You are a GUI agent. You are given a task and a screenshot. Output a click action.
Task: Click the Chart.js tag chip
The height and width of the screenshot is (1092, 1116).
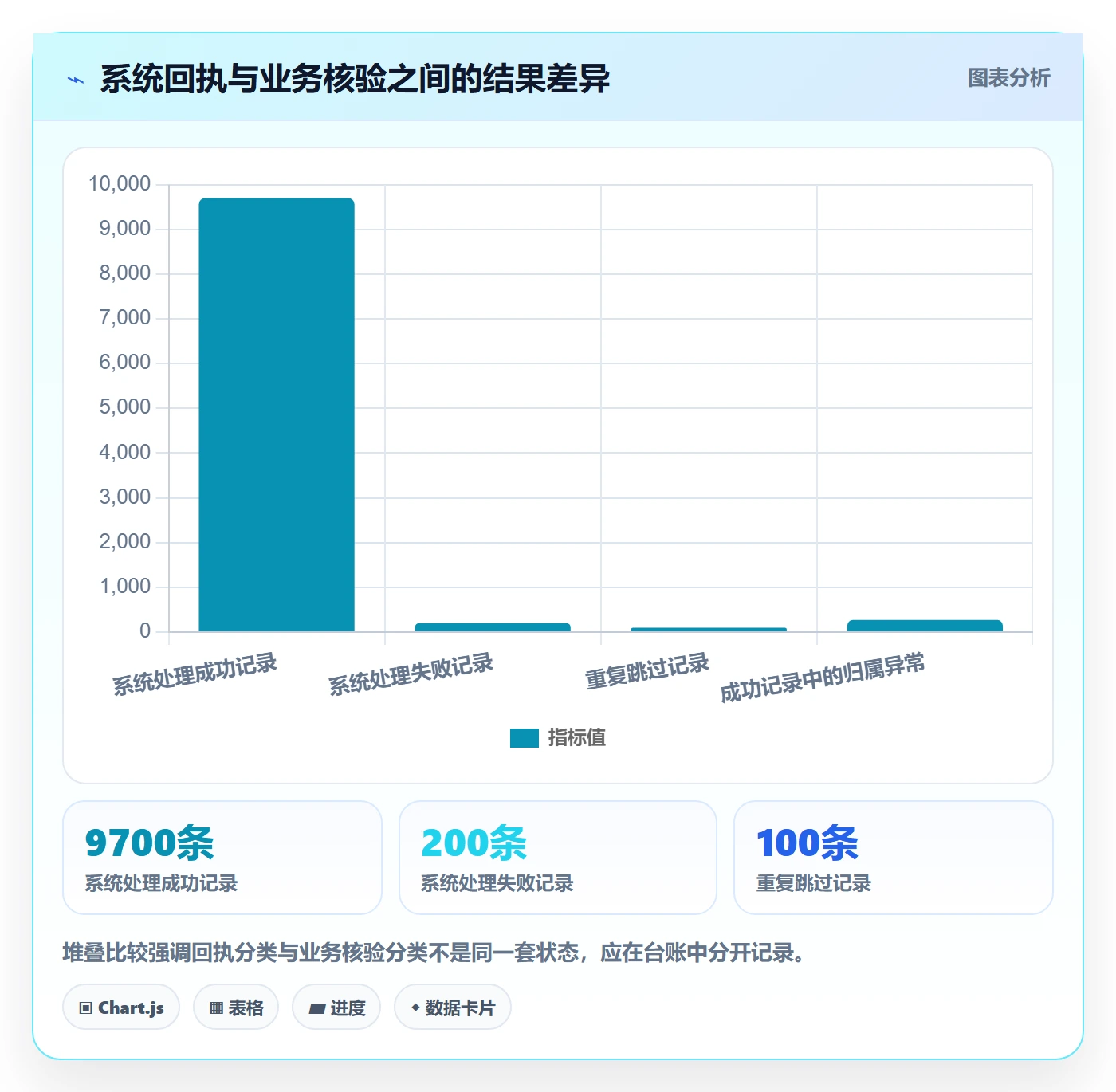[x=121, y=1008]
